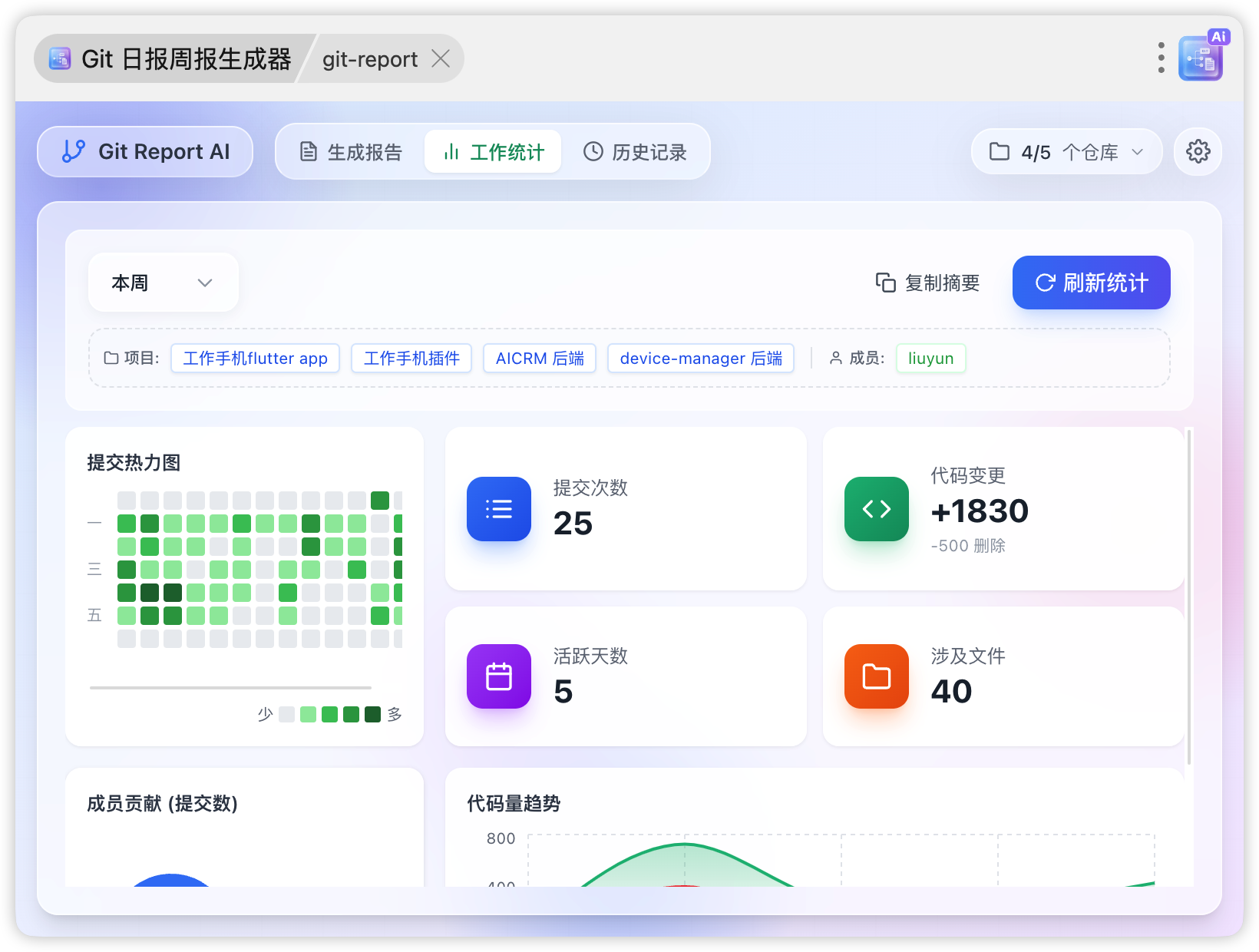Click the purple active days calendar icon
Image resolution: width=1259 pixels, height=952 pixels.
click(x=499, y=676)
